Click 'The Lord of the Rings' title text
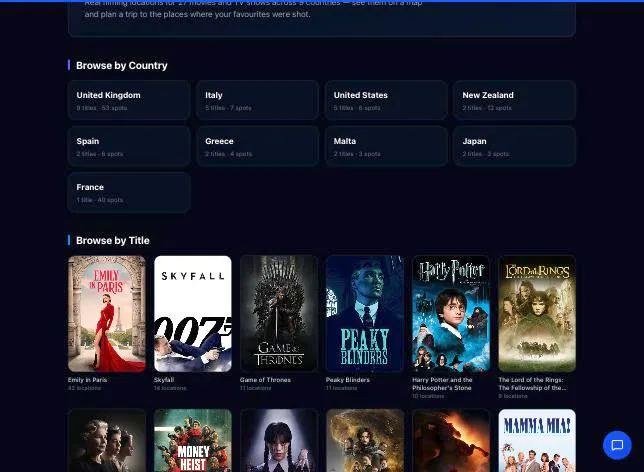 click(x=532, y=384)
